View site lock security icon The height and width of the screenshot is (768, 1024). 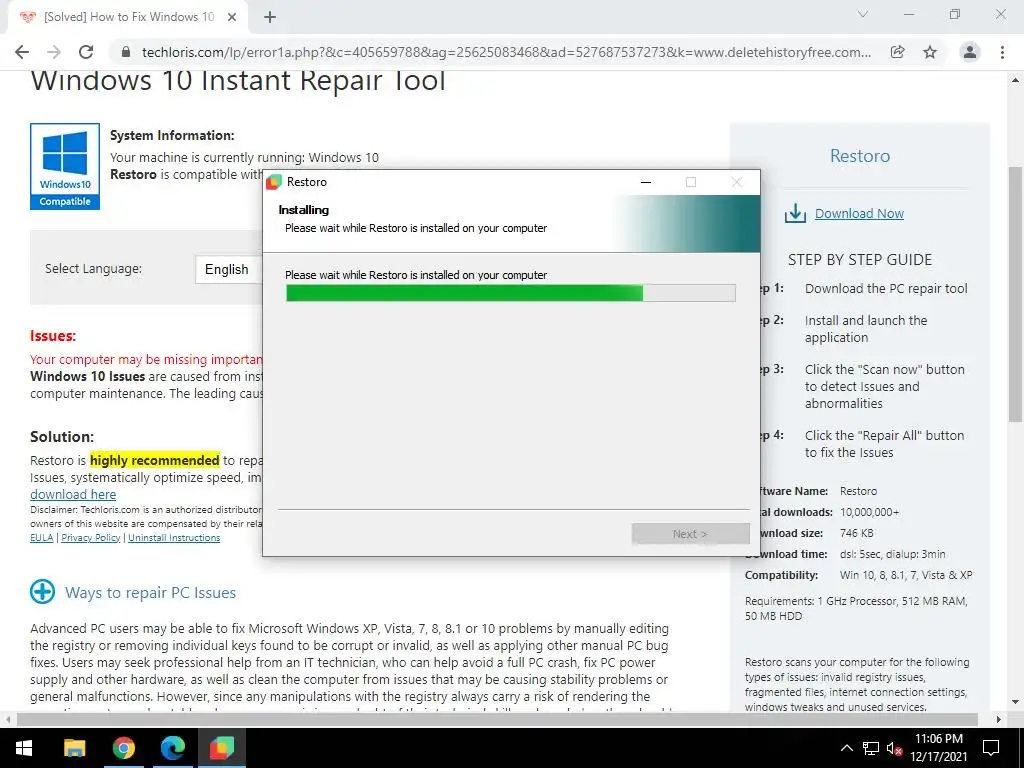coord(126,52)
